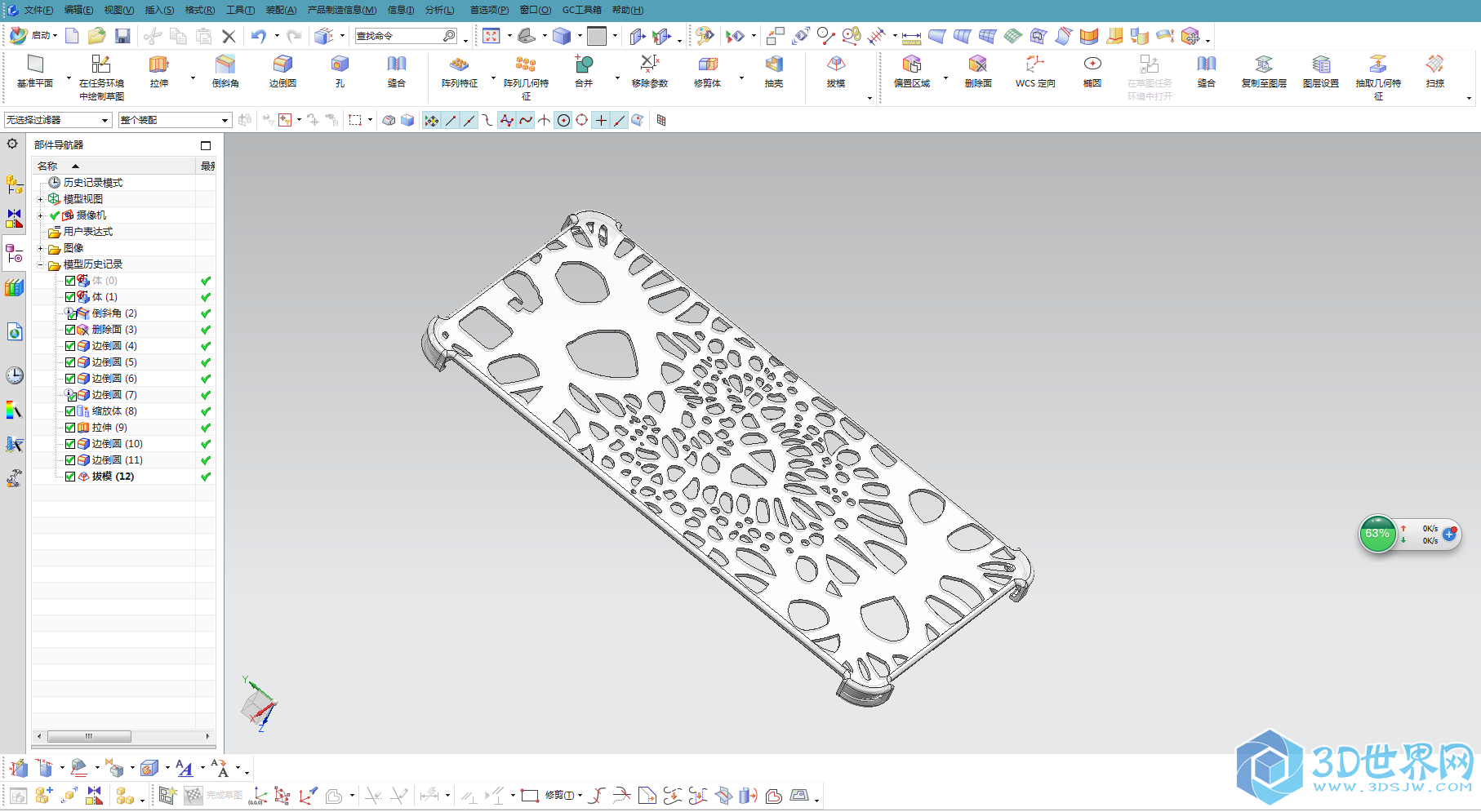Click the Extract Geometry (抽取几何特征) icon

coord(1378,77)
